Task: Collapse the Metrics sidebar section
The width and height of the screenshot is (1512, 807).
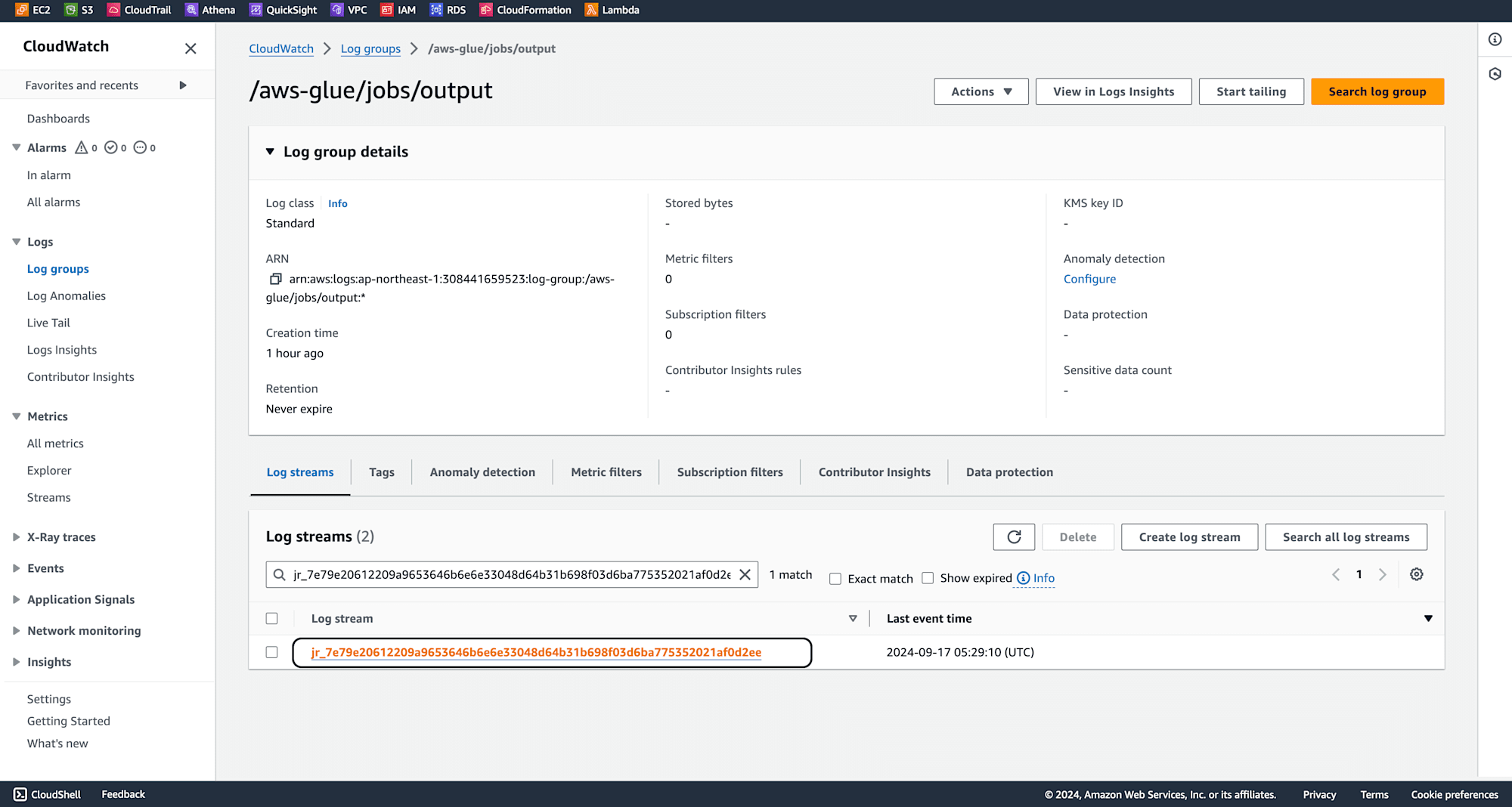Action: tap(16, 416)
